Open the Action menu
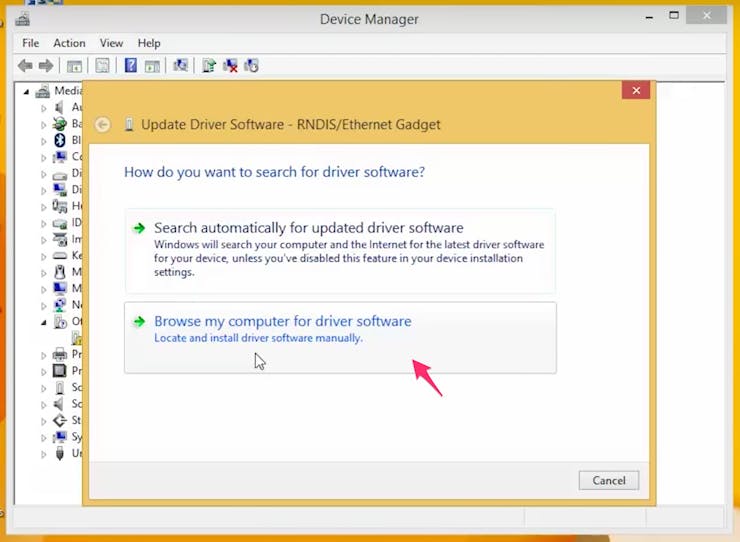Screen dimensions: 740x542 tap(69, 43)
